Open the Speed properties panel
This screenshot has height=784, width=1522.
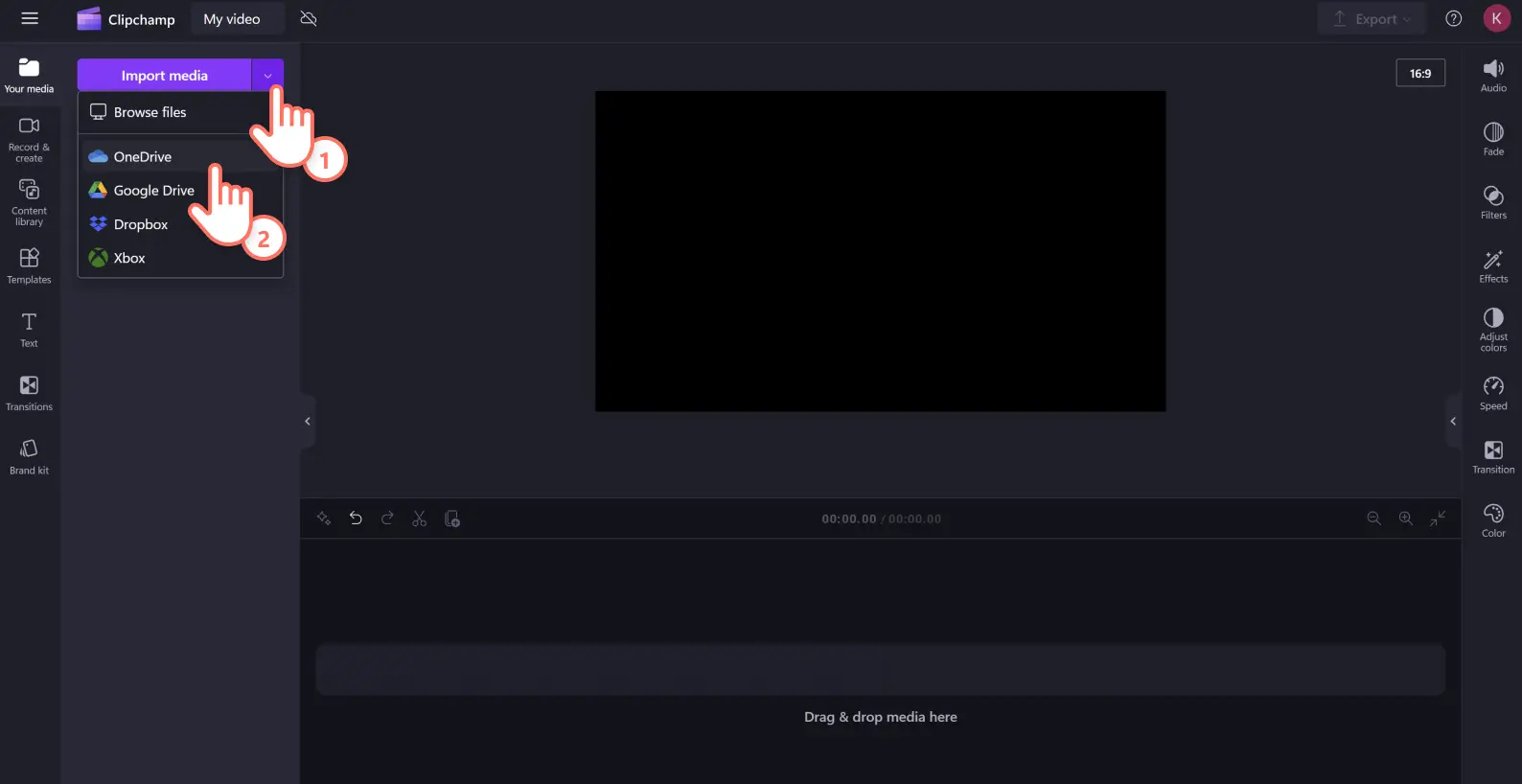1493,393
